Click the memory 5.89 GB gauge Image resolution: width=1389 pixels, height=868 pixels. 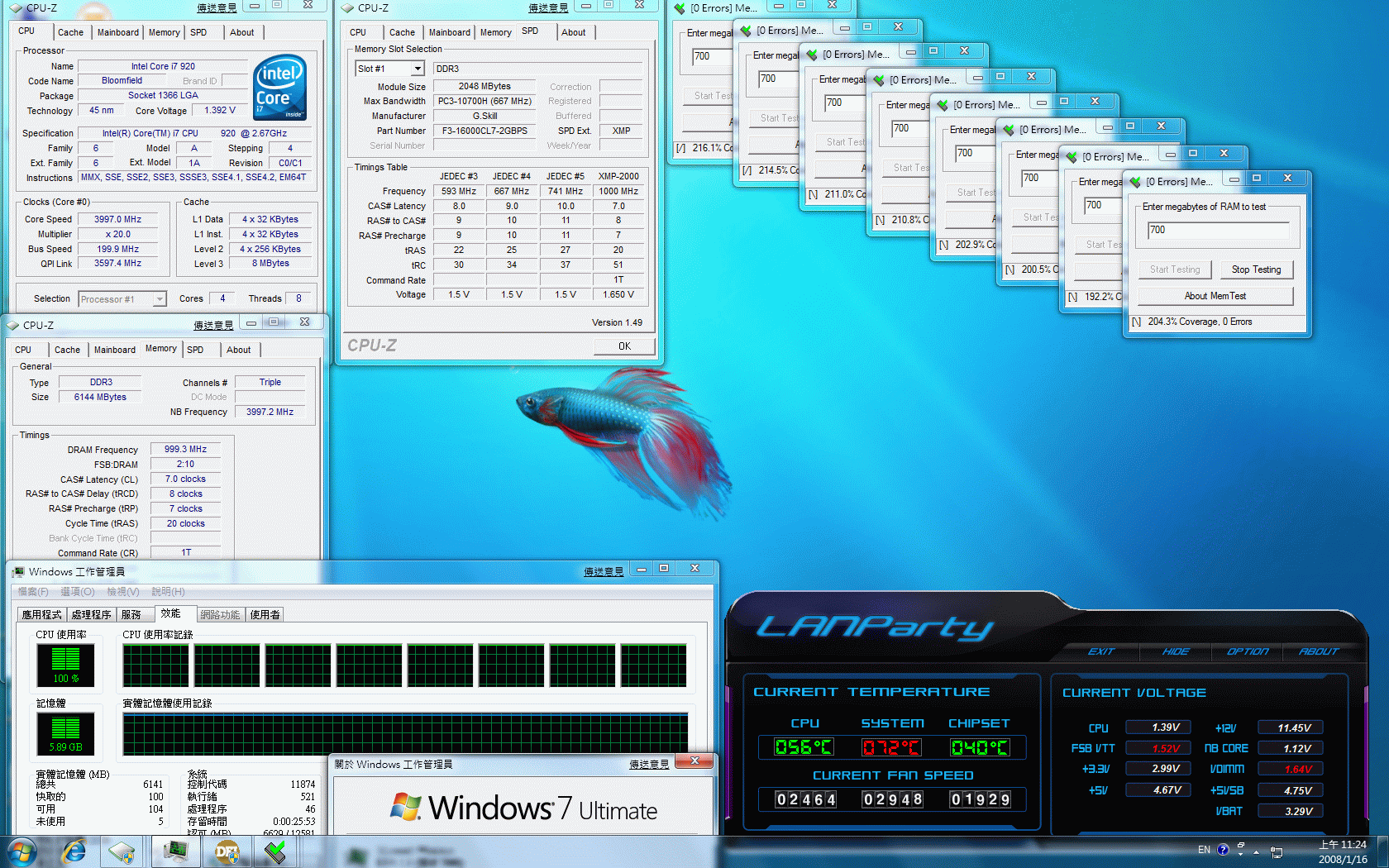[x=65, y=733]
